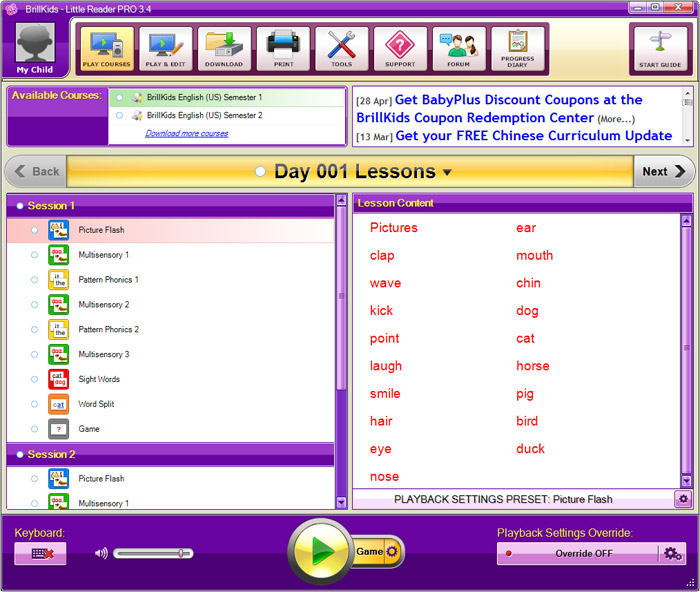The width and height of the screenshot is (700, 592).
Task: Open the Progress Diary toolbar icon
Action: 517,49
